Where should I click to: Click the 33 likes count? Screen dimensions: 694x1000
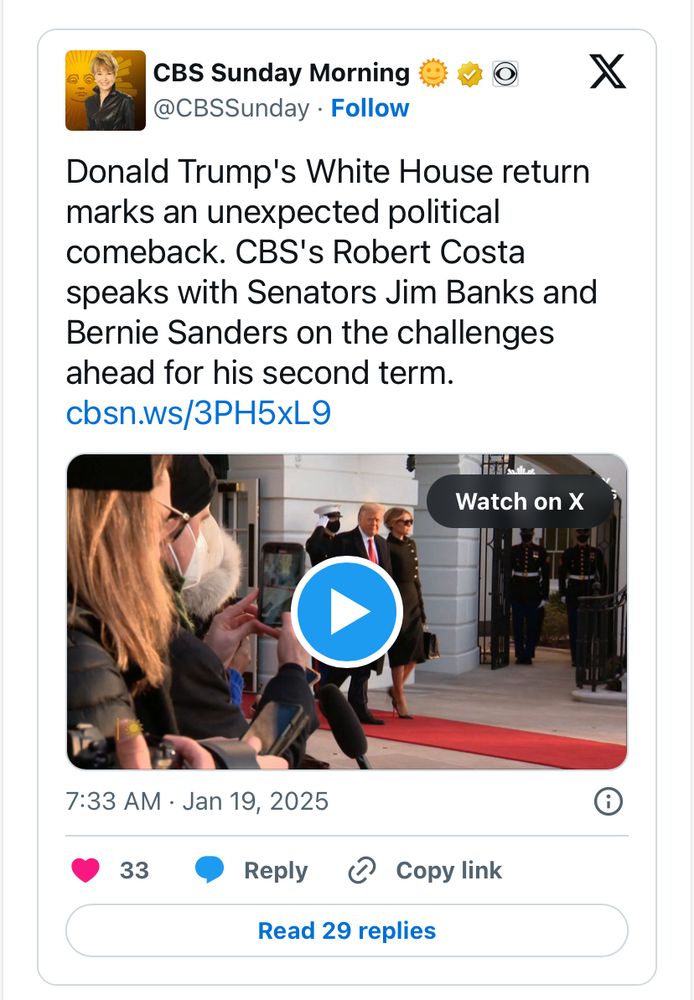(x=134, y=870)
